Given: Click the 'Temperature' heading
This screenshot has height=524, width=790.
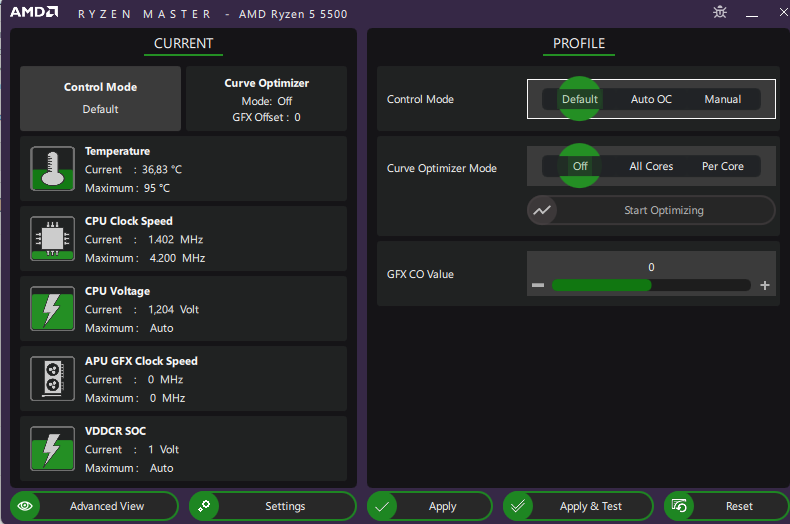Looking at the screenshot, I should (117, 151).
